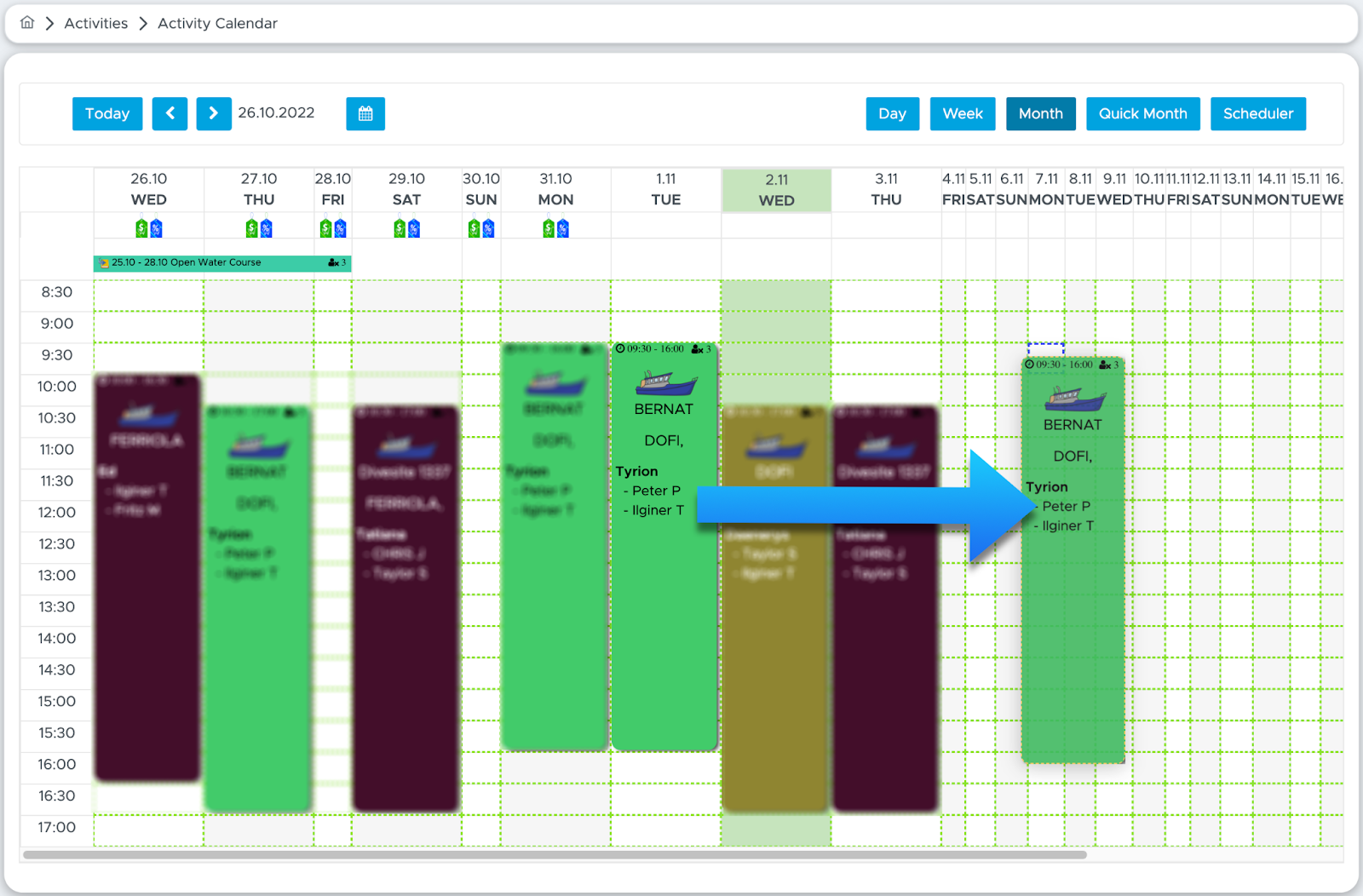This screenshot has height=896, width=1363.
Task: Click the horizontal scrollbar below the calendar
Action: click(555, 854)
